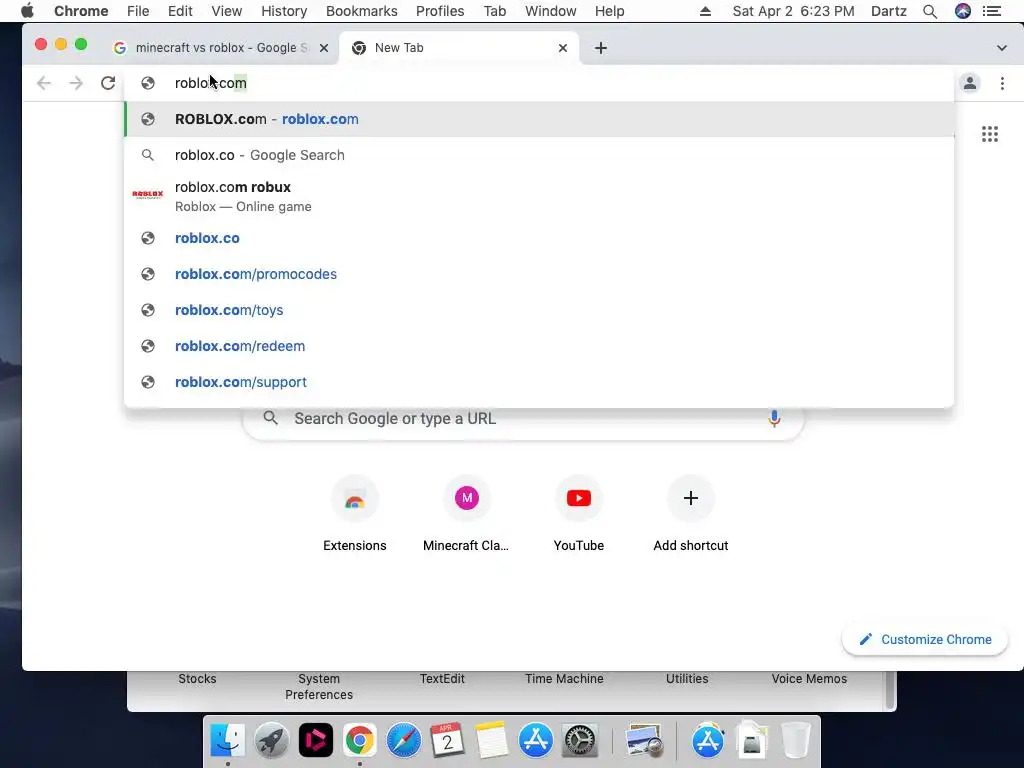The image size is (1024, 768).
Task: Open Chrome's three-dot menu
Action: pos(1002,83)
